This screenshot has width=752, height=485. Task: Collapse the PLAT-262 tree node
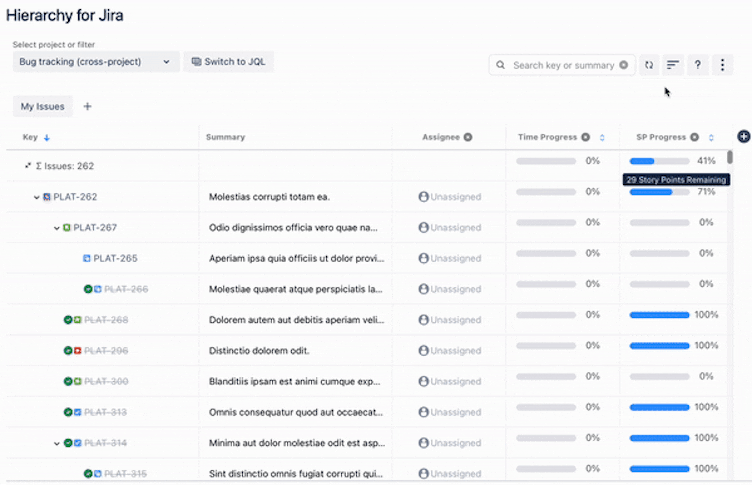point(36,197)
